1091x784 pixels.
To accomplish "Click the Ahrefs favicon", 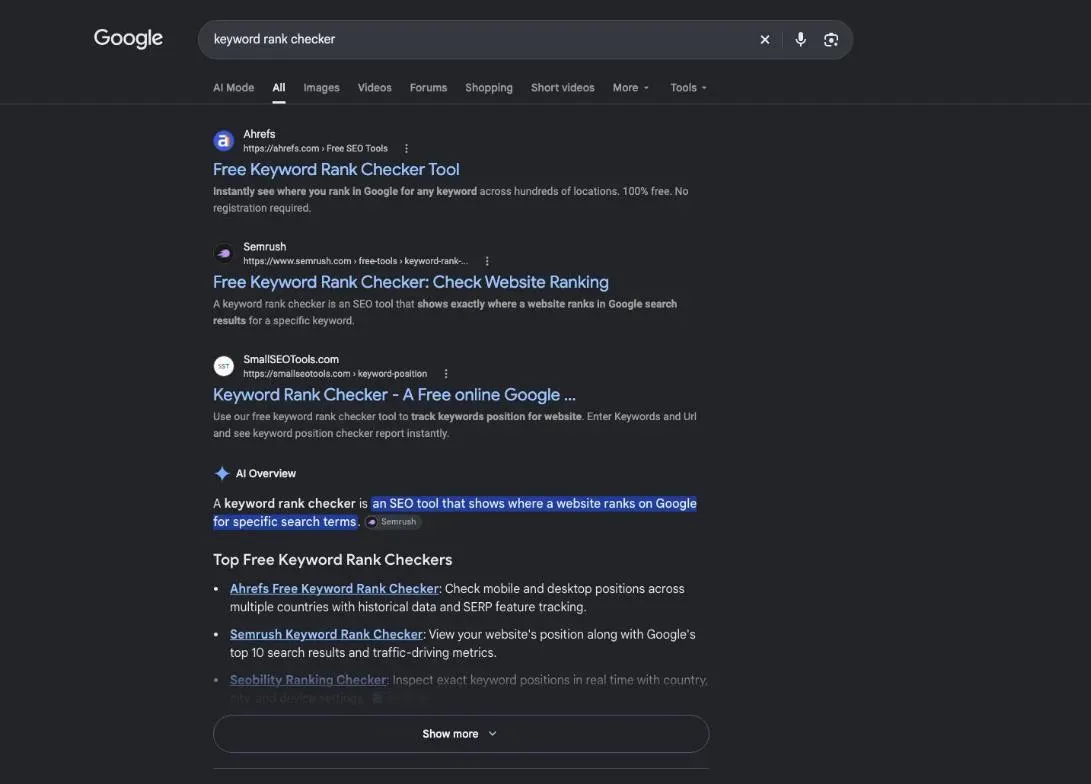I will (223, 141).
